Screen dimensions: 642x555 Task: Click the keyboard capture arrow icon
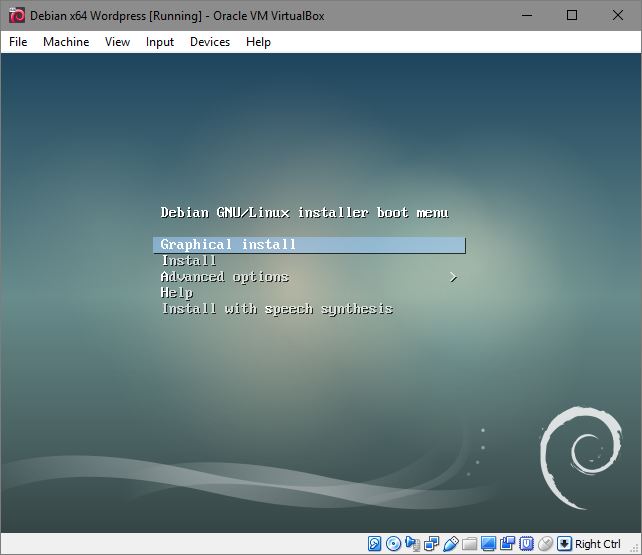(x=564, y=544)
